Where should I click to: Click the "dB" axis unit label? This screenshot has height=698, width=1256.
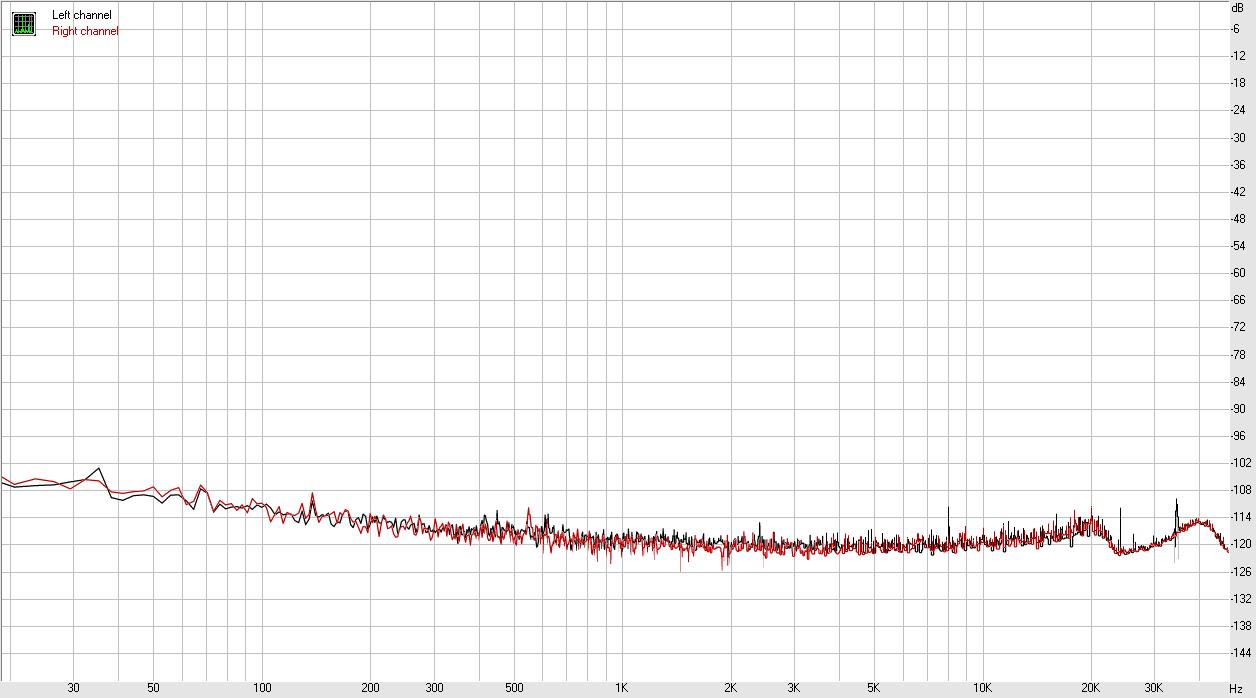point(1237,7)
